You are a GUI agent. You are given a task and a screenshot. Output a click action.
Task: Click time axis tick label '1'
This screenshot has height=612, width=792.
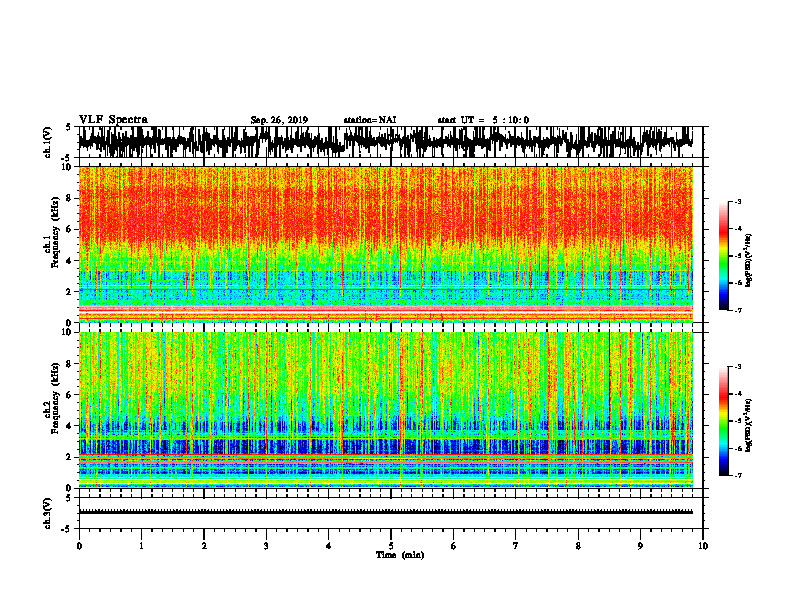(141, 546)
